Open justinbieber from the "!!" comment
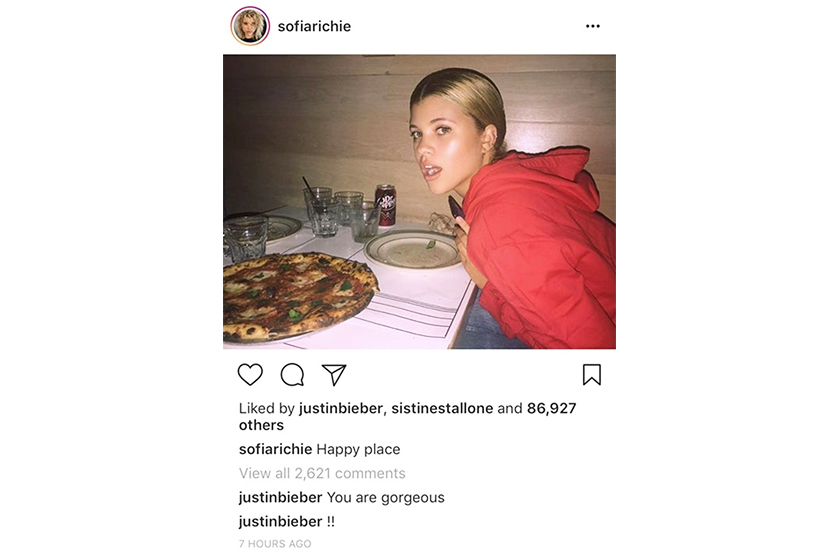The height and width of the screenshot is (560, 840). tap(280, 521)
